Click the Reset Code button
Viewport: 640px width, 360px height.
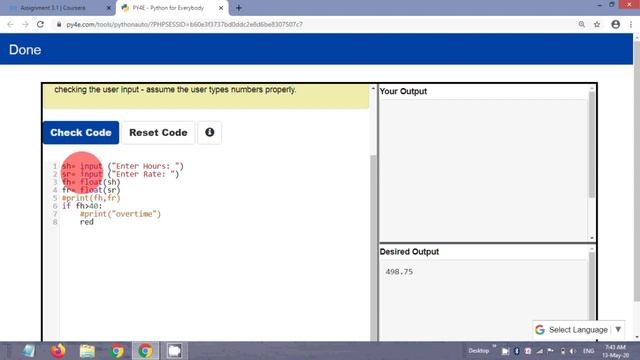pyautogui.click(x=158, y=133)
